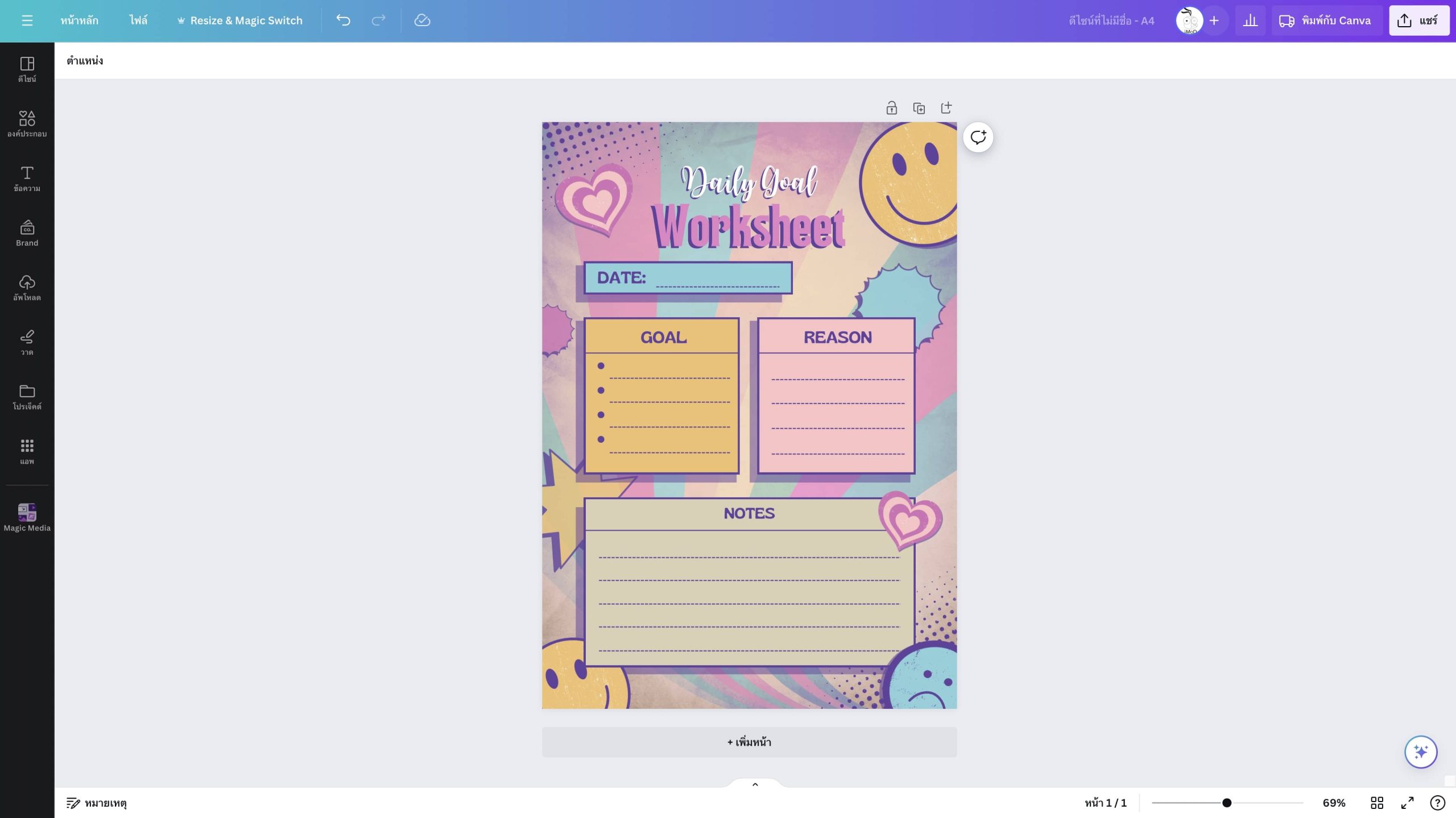The width and height of the screenshot is (1456, 818).
Task: Open the File menu
Action: pyautogui.click(x=138, y=20)
